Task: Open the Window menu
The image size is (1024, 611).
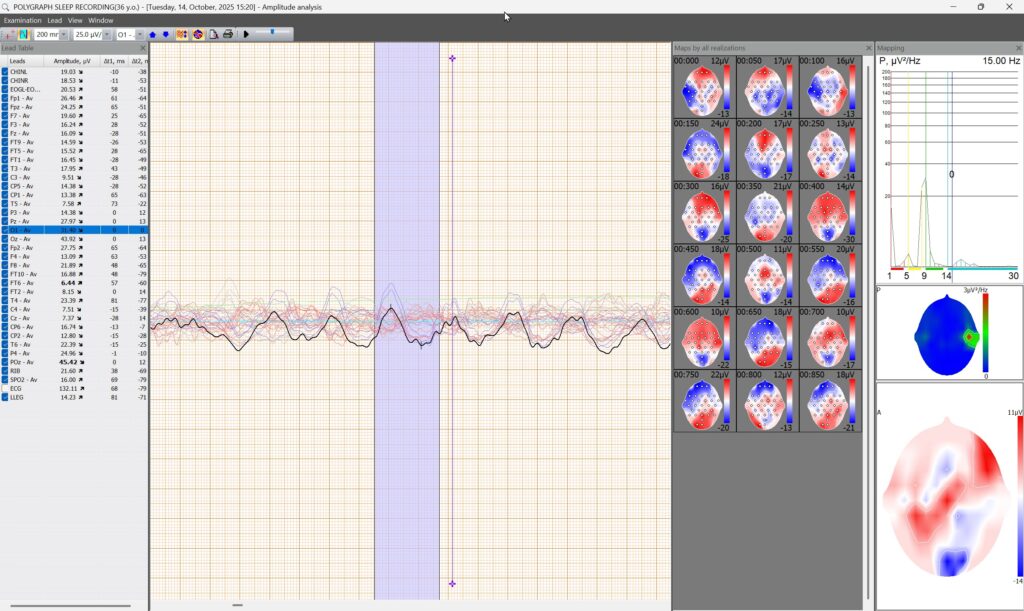Action: coord(100,20)
